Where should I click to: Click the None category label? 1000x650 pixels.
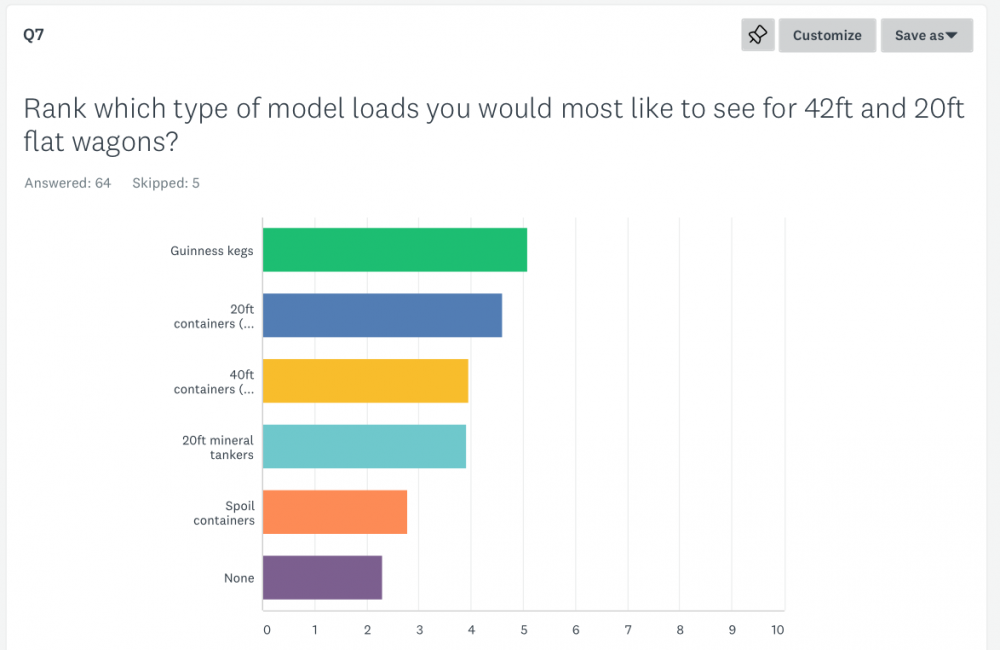click(239, 578)
